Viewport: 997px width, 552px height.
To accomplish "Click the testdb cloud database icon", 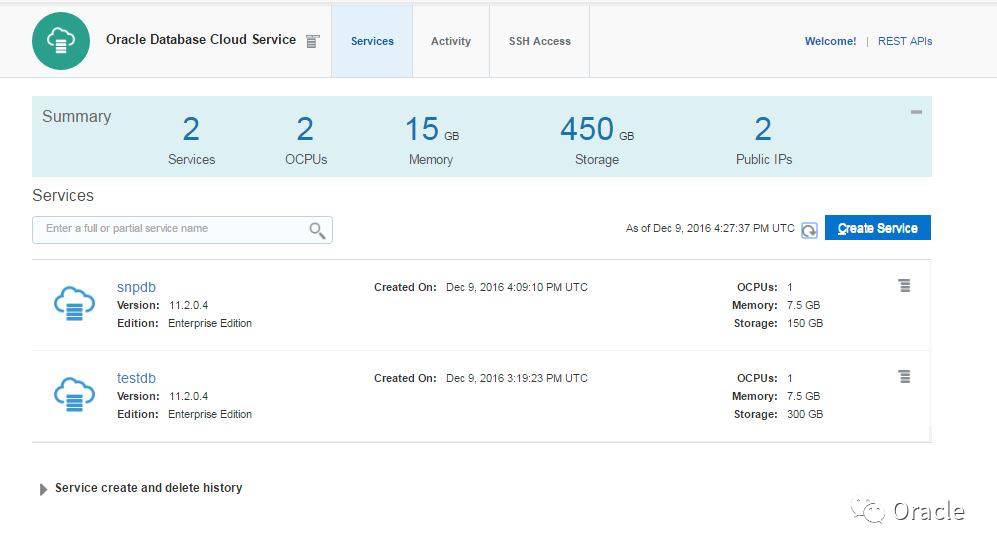I will point(74,394).
